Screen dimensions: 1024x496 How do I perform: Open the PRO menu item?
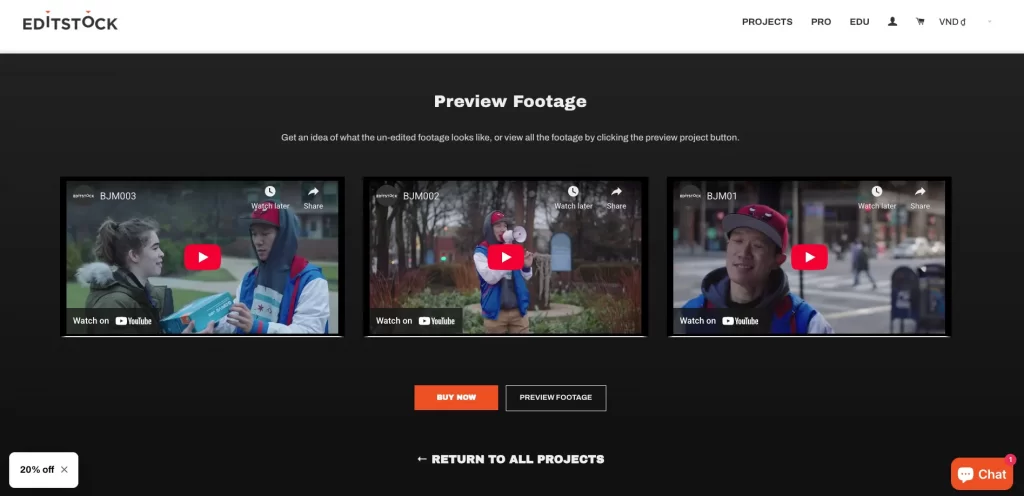[821, 22]
